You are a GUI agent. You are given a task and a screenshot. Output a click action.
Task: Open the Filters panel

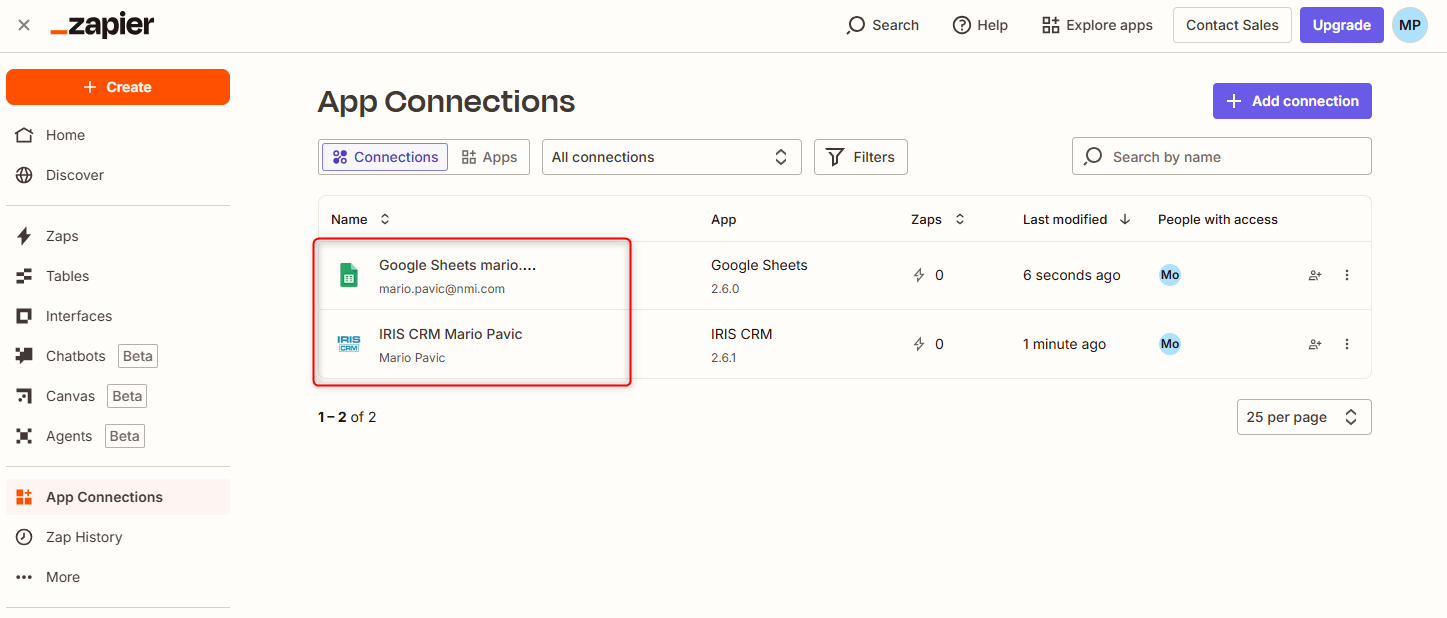(861, 157)
